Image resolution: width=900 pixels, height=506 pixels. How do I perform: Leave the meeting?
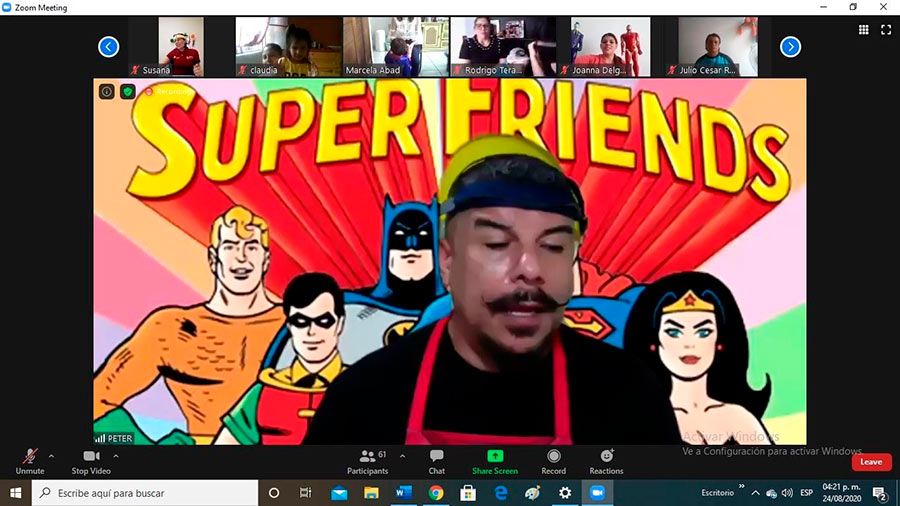(x=871, y=462)
